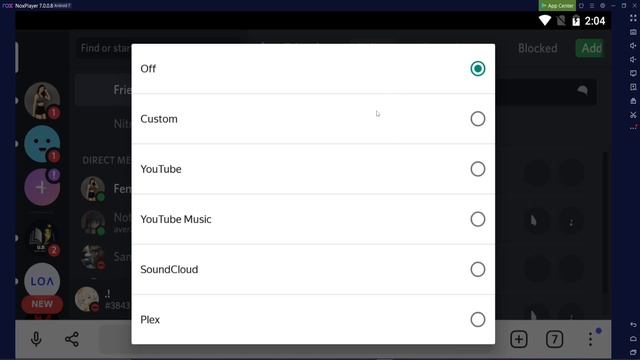The width and height of the screenshot is (640, 360).
Task: Open new tab with plus square icon
Action: click(x=519, y=339)
